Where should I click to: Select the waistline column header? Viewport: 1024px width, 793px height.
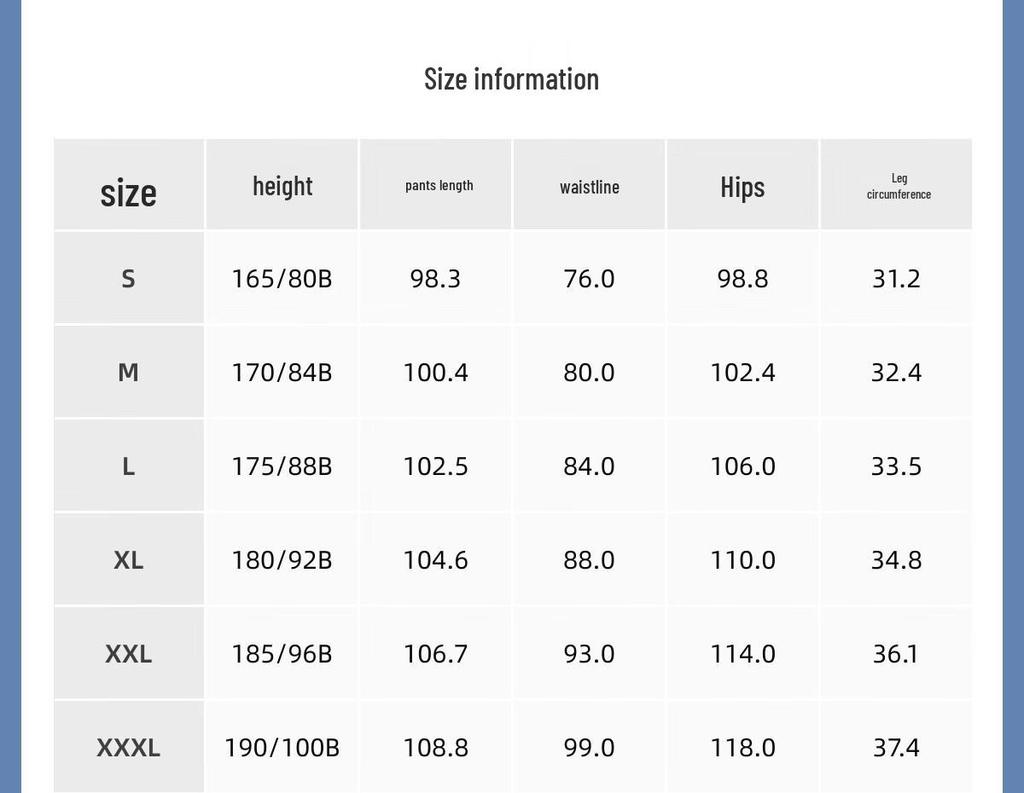pos(589,187)
